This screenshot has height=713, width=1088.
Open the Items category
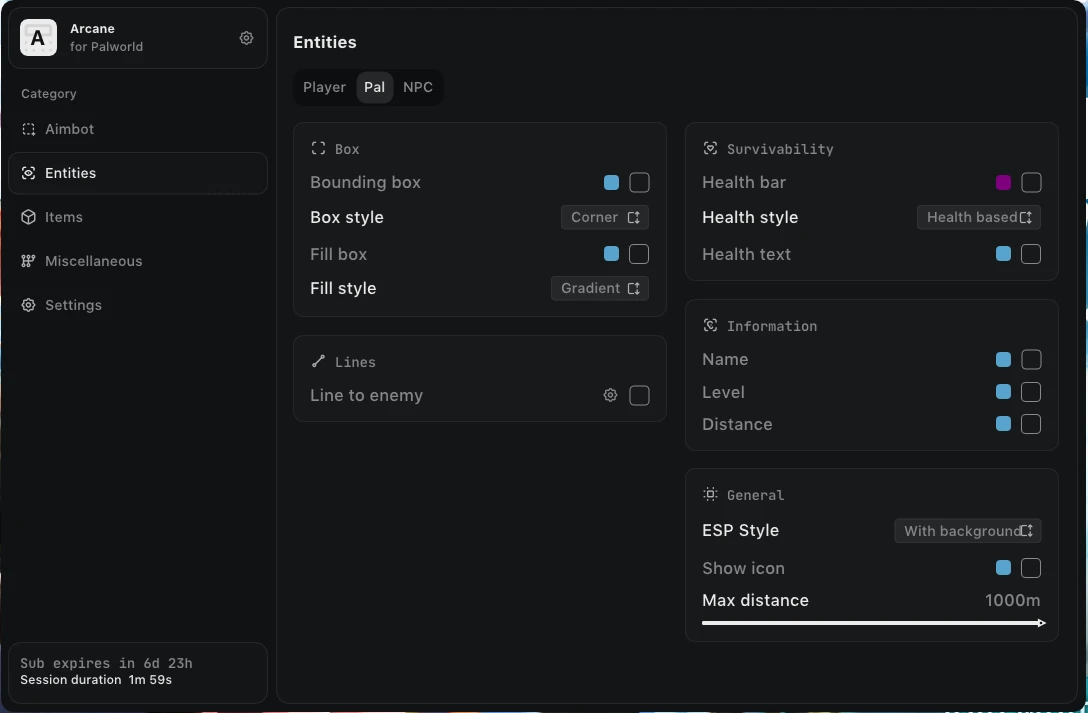pos(138,217)
